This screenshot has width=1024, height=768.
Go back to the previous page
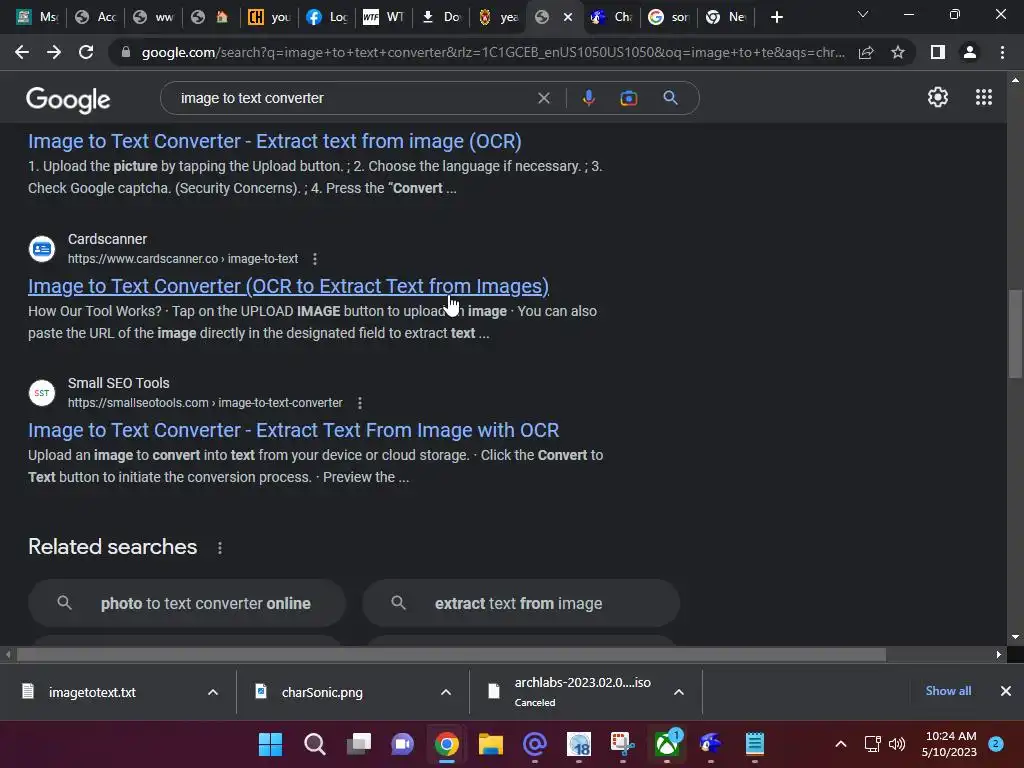pos(22,52)
